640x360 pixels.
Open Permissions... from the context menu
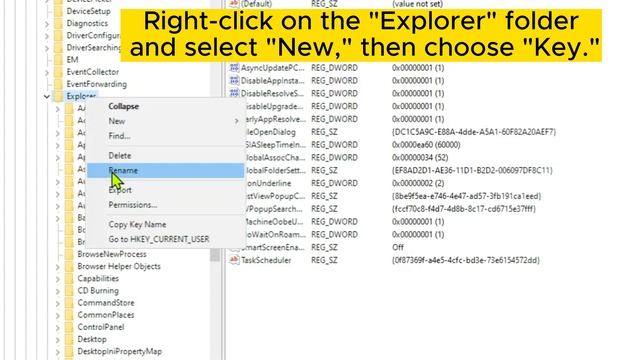[166, 204]
